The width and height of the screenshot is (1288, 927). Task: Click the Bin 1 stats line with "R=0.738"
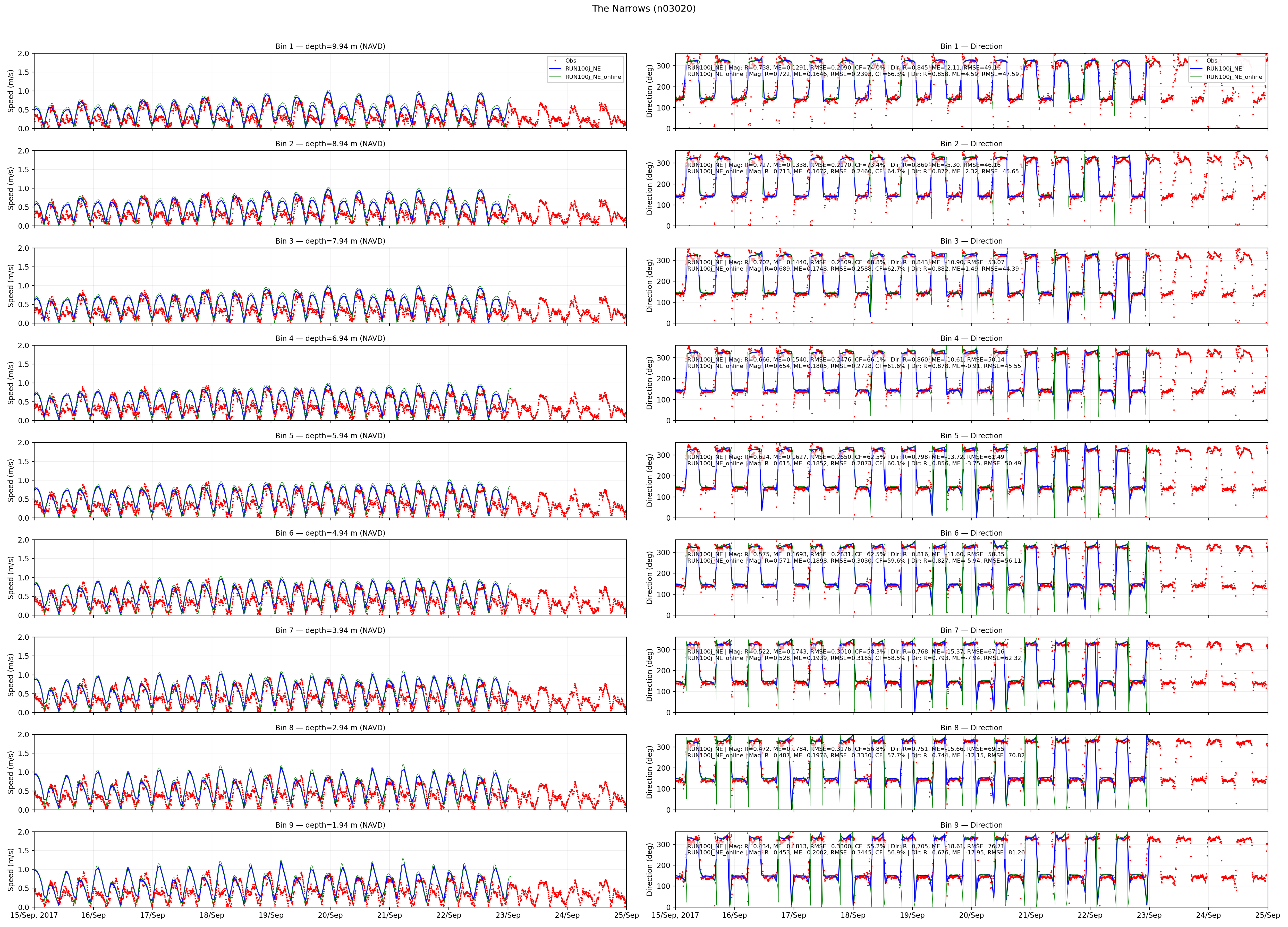coord(844,67)
